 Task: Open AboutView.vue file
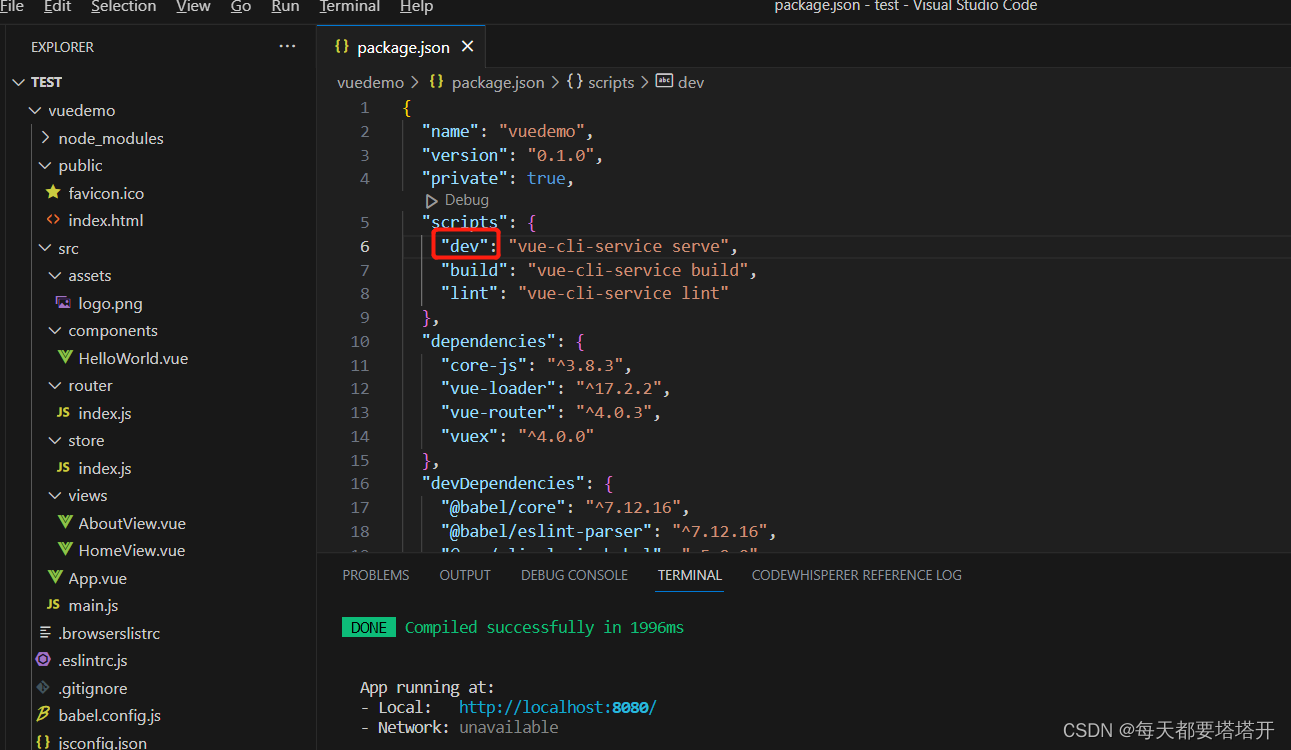point(132,523)
